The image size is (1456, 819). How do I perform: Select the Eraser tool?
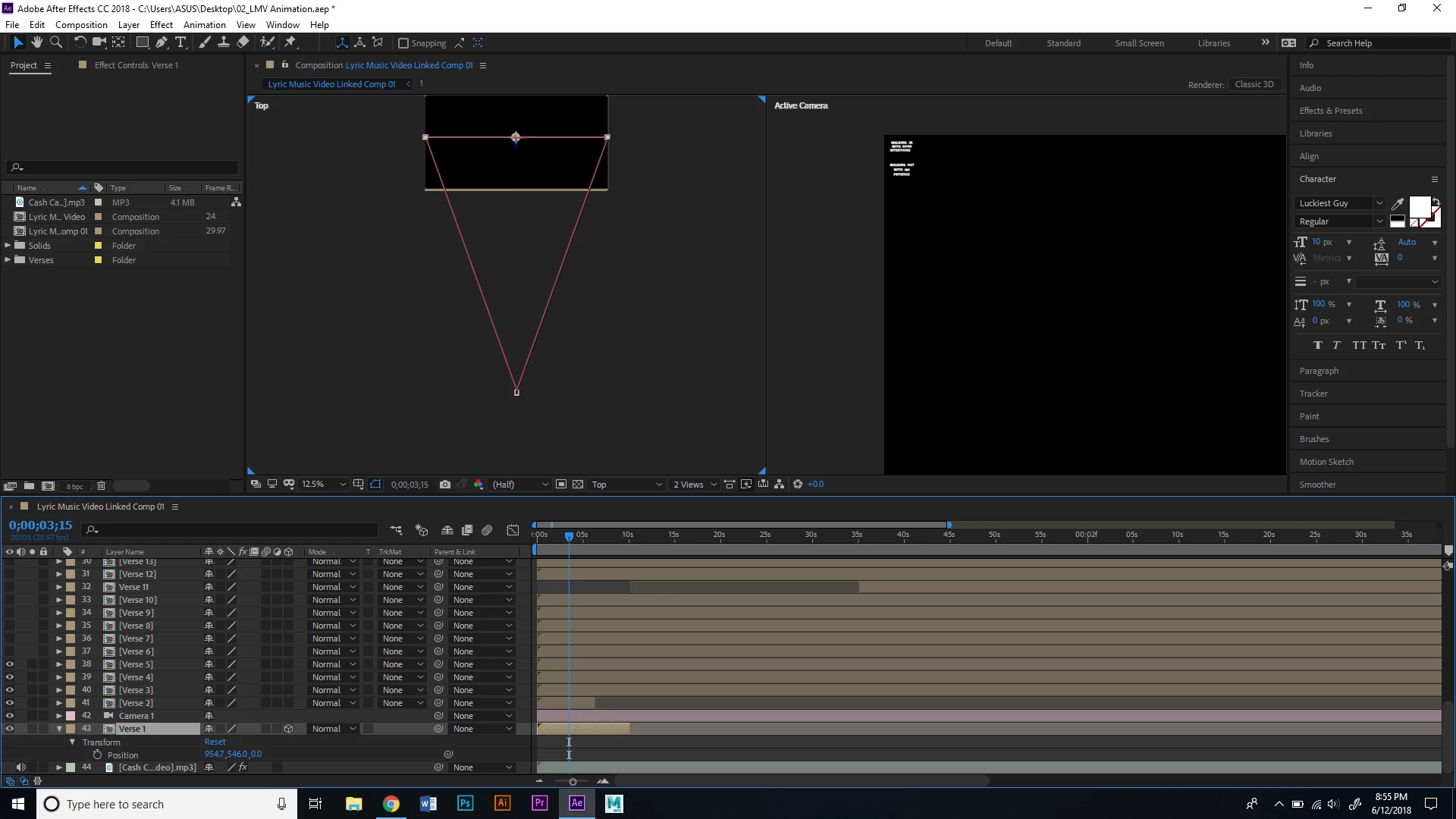(243, 42)
